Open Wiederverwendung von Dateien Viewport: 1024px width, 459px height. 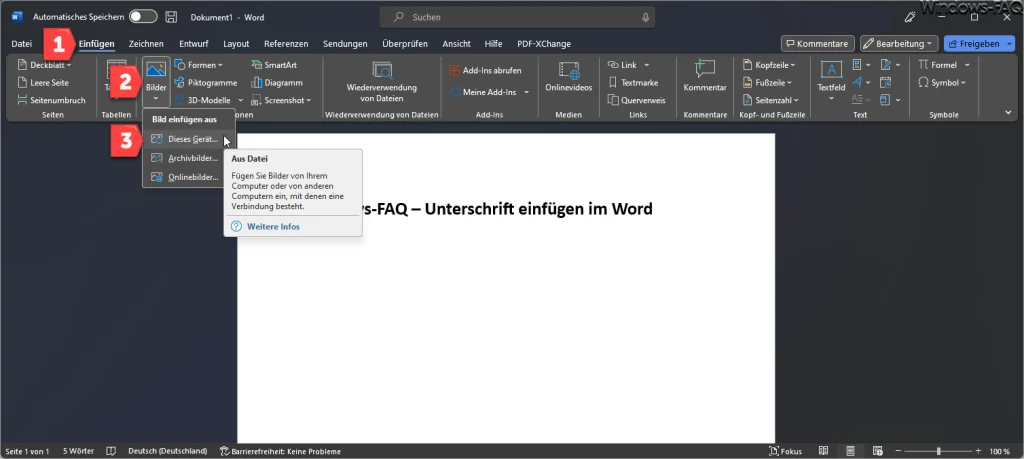coord(381,82)
